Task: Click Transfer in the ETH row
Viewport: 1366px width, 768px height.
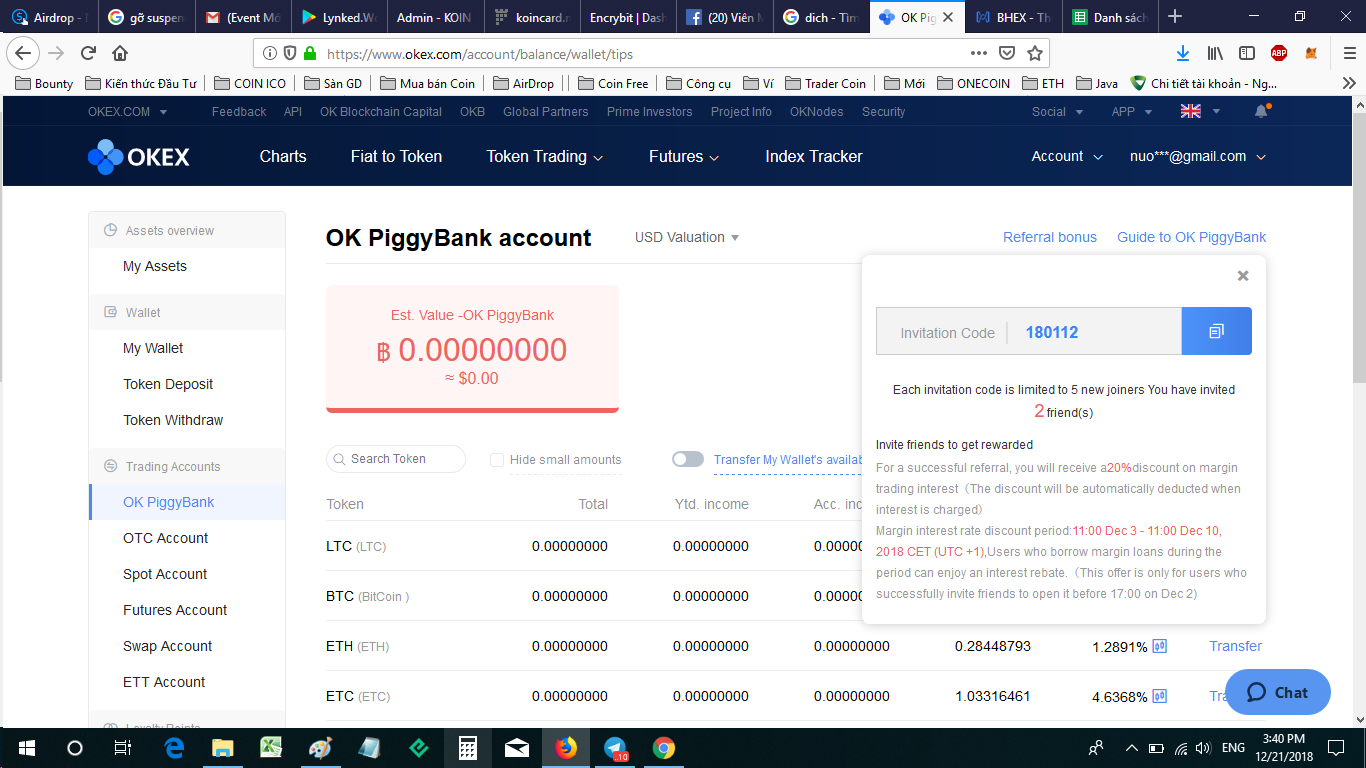Action: [x=1236, y=646]
